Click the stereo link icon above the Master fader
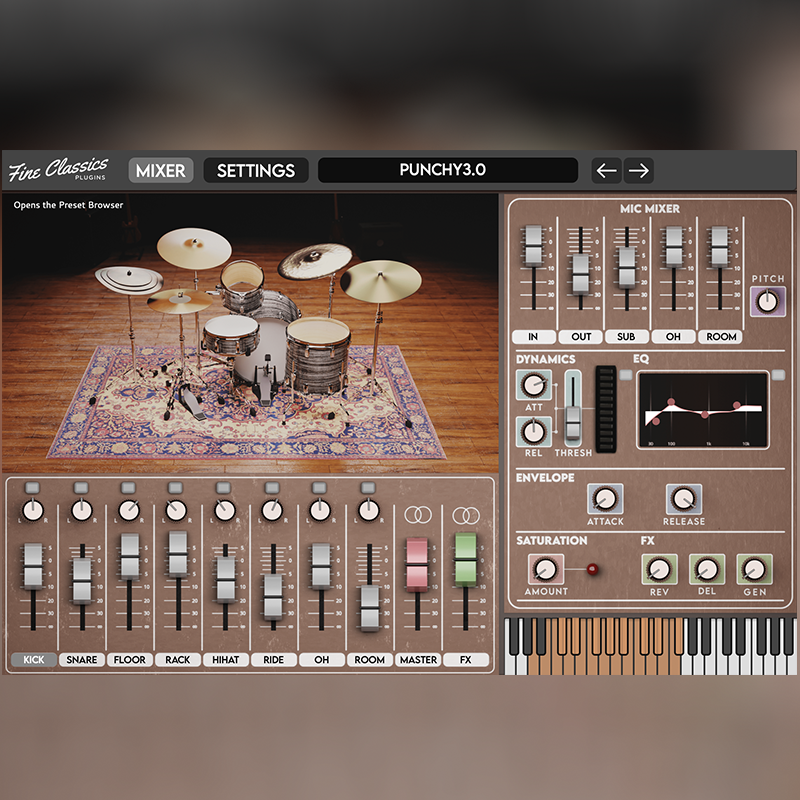The height and width of the screenshot is (800, 800). [418, 513]
